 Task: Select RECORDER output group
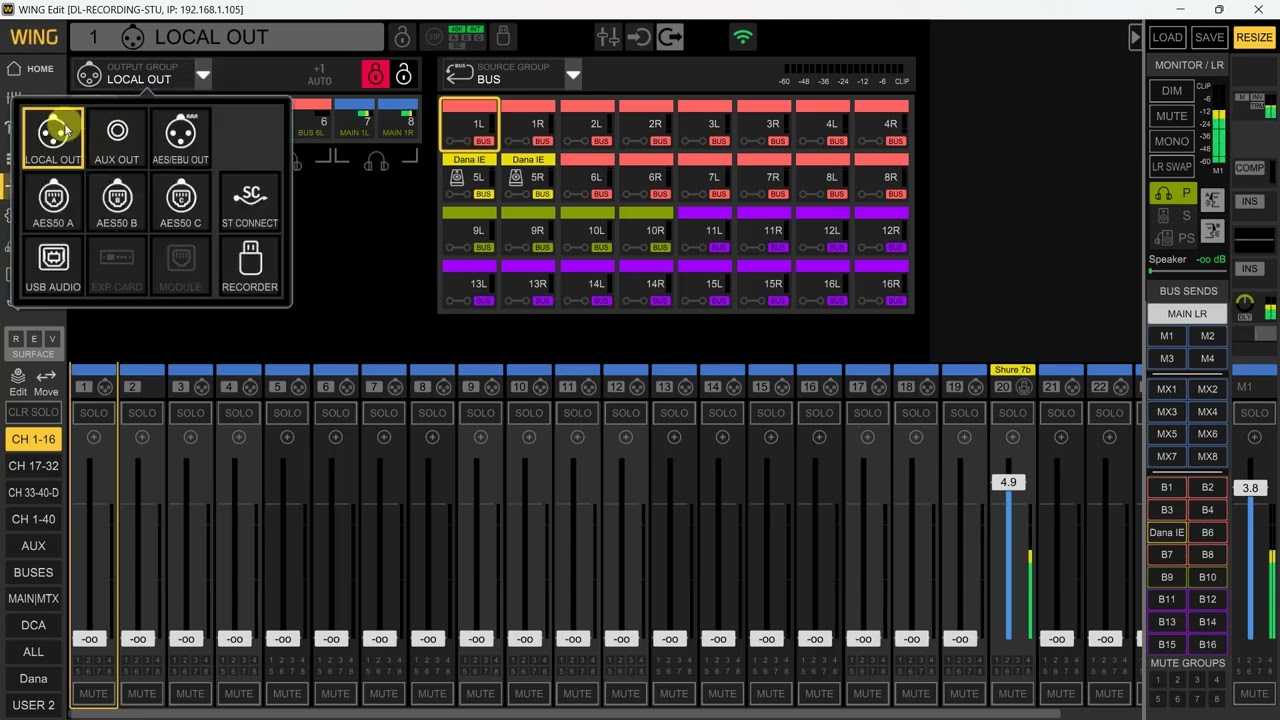250,266
